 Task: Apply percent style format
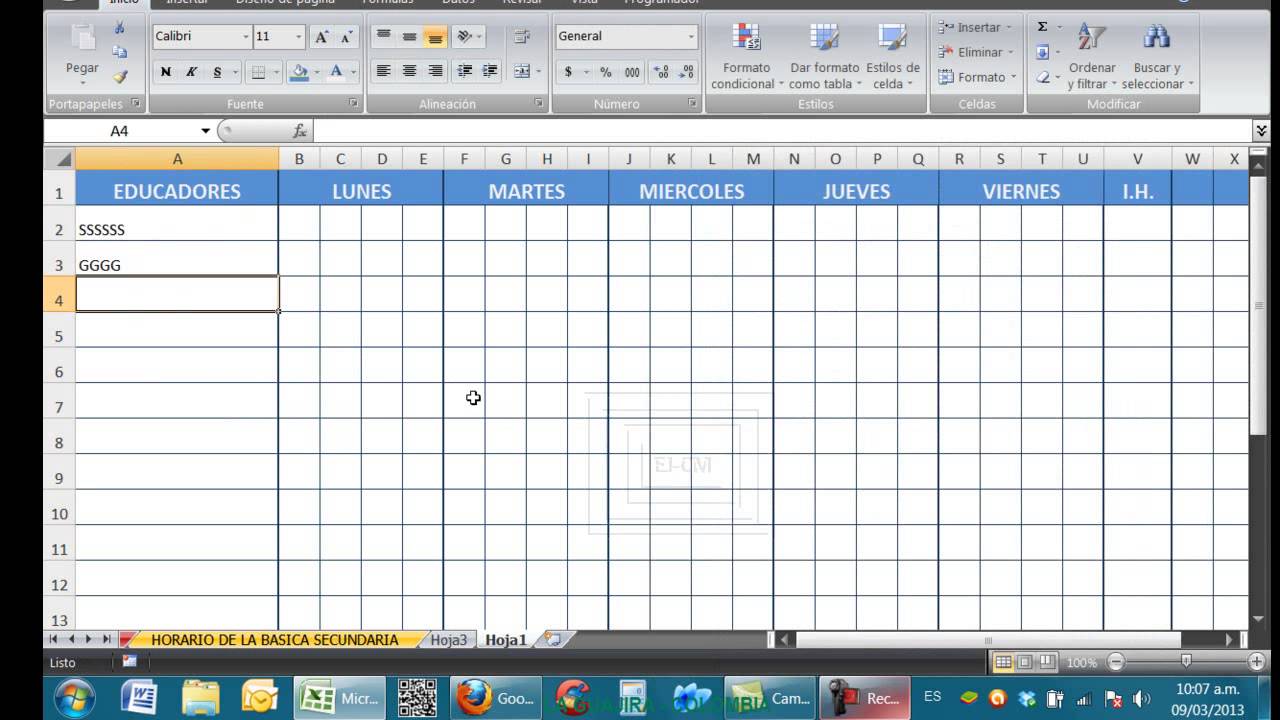(606, 72)
